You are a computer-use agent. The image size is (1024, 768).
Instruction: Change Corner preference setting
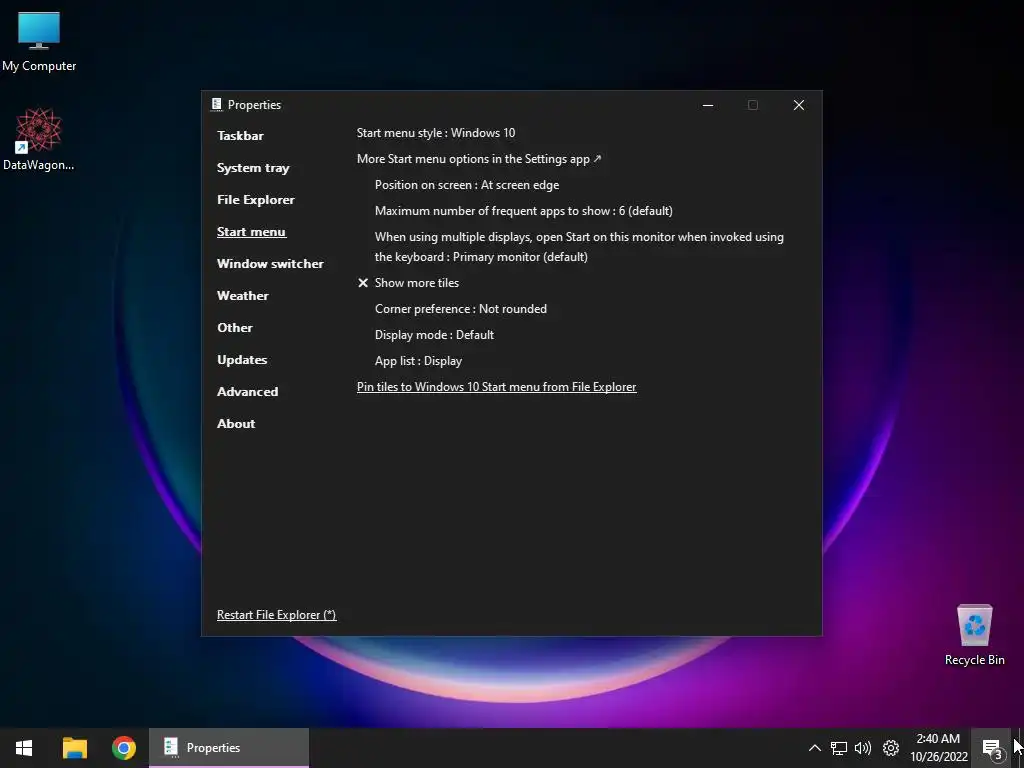[460, 309]
